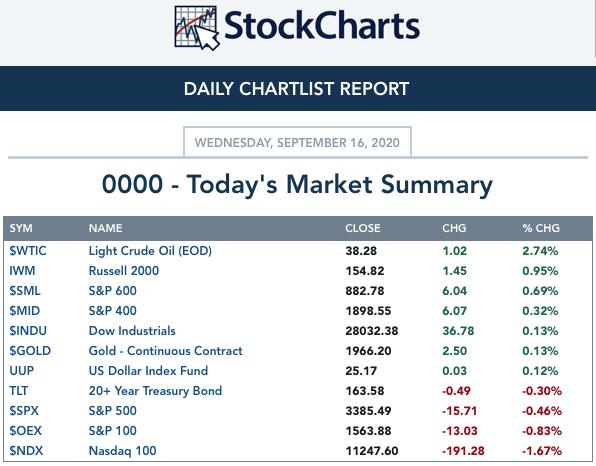This screenshot has width=596, height=466.
Task: Click the StockCharts wordmark text
Action: pyautogui.click(x=322, y=25)
